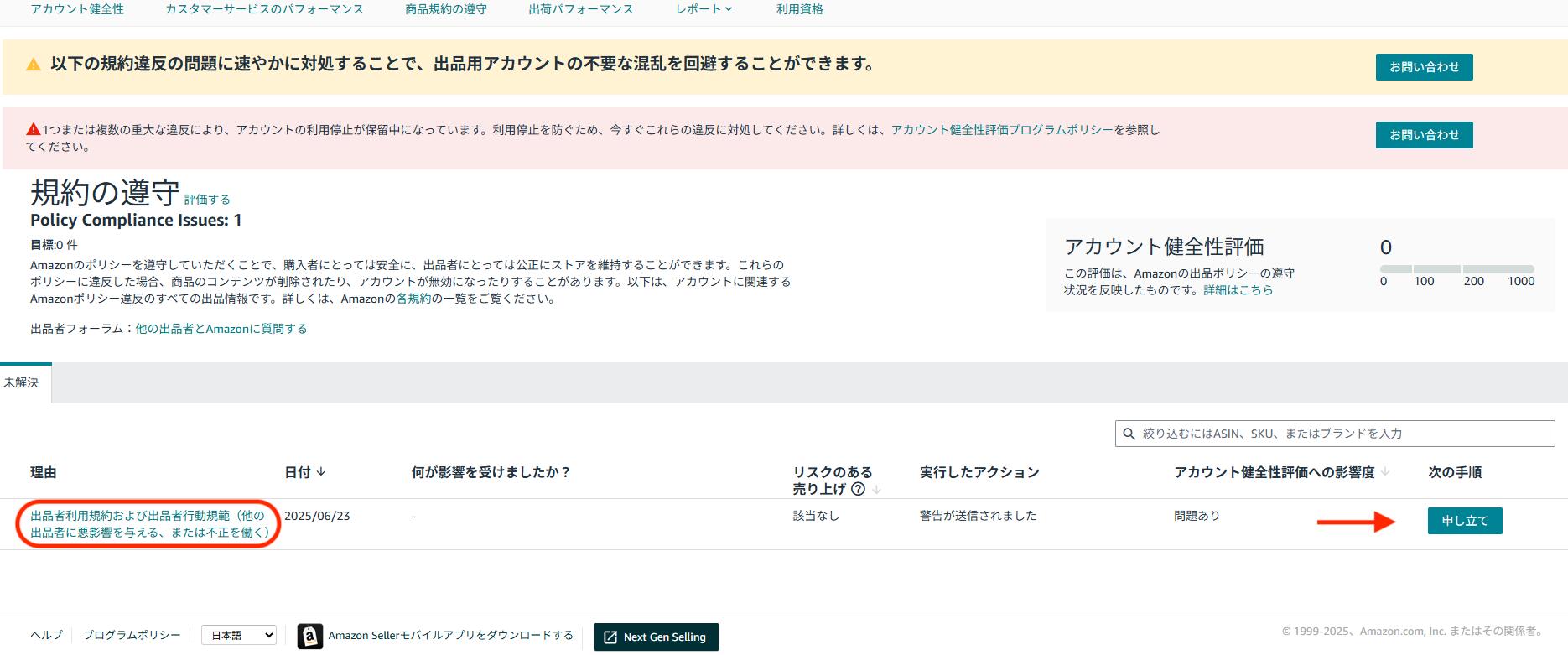Viewport: 1568px width, 655px height.
Task: Open the 各規約 policy list link
Action: [x=413, y=299]
